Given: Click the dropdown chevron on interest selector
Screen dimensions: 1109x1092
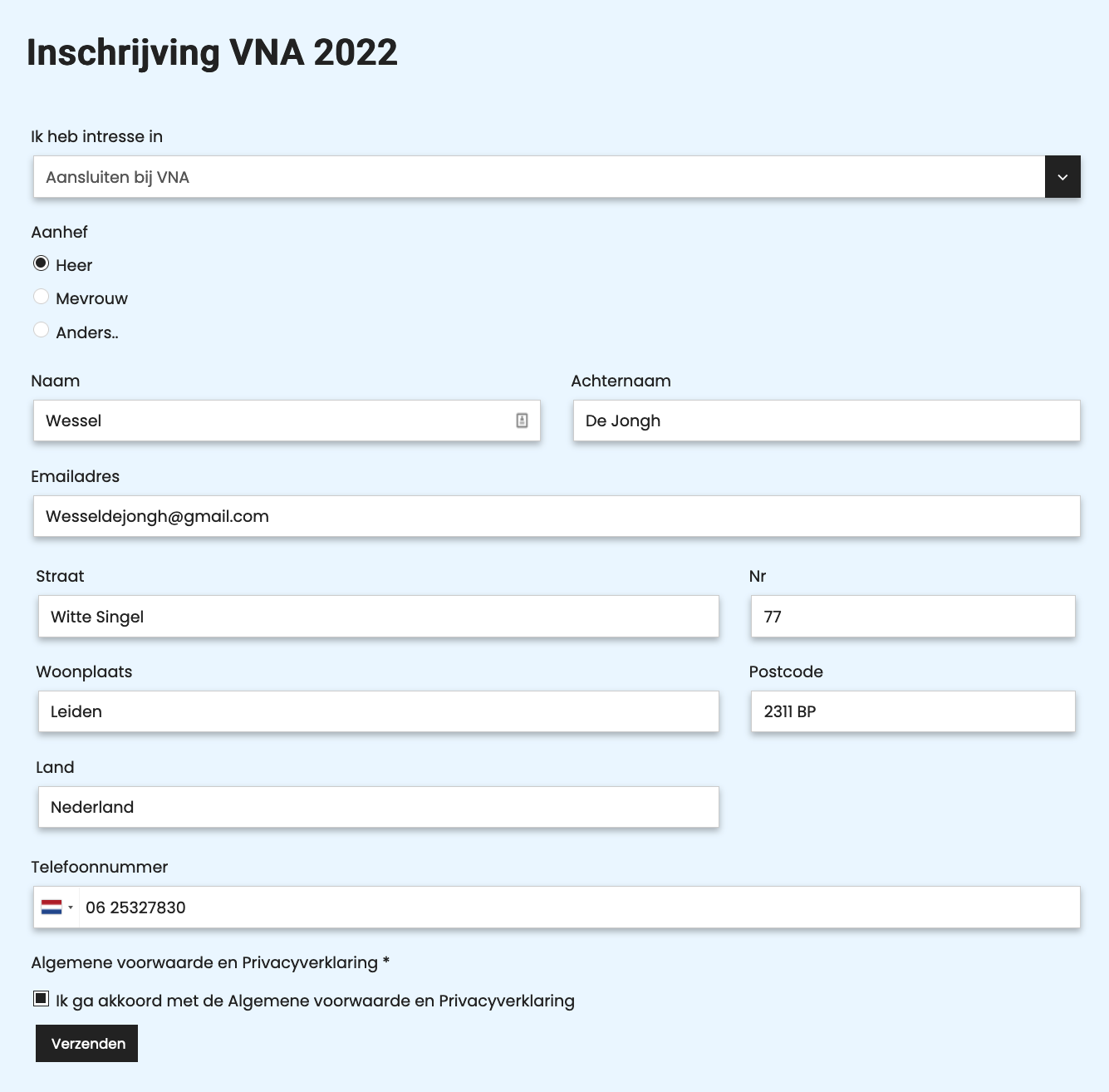Looking at the screenshot, I should click(1062, 176).
